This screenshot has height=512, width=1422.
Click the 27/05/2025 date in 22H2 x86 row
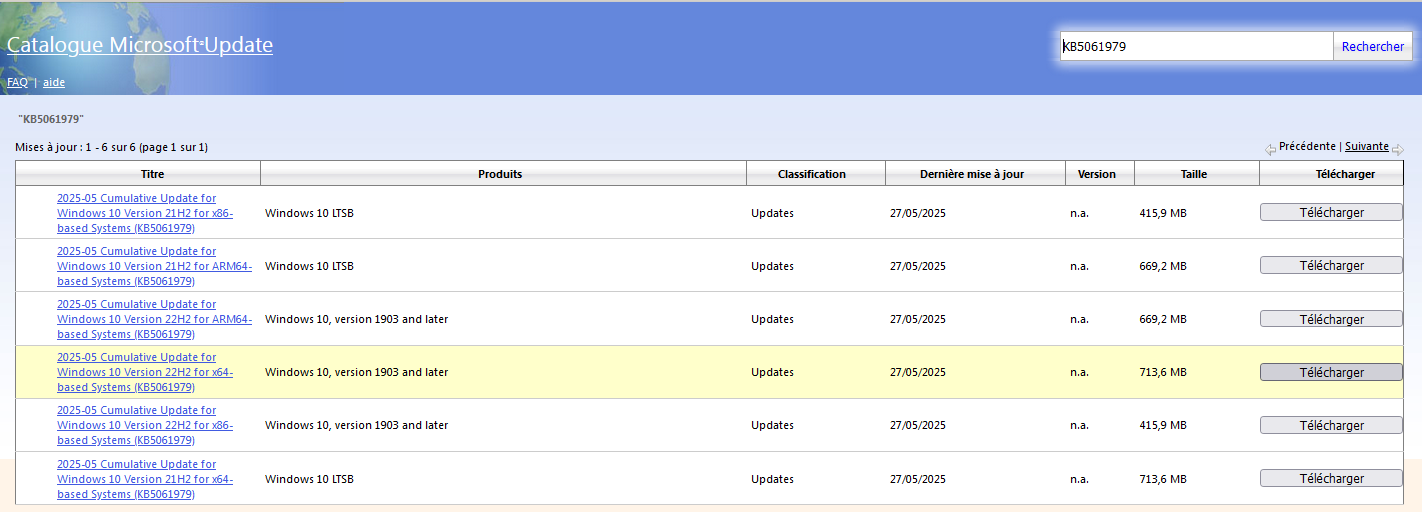(x=918, y=425)
